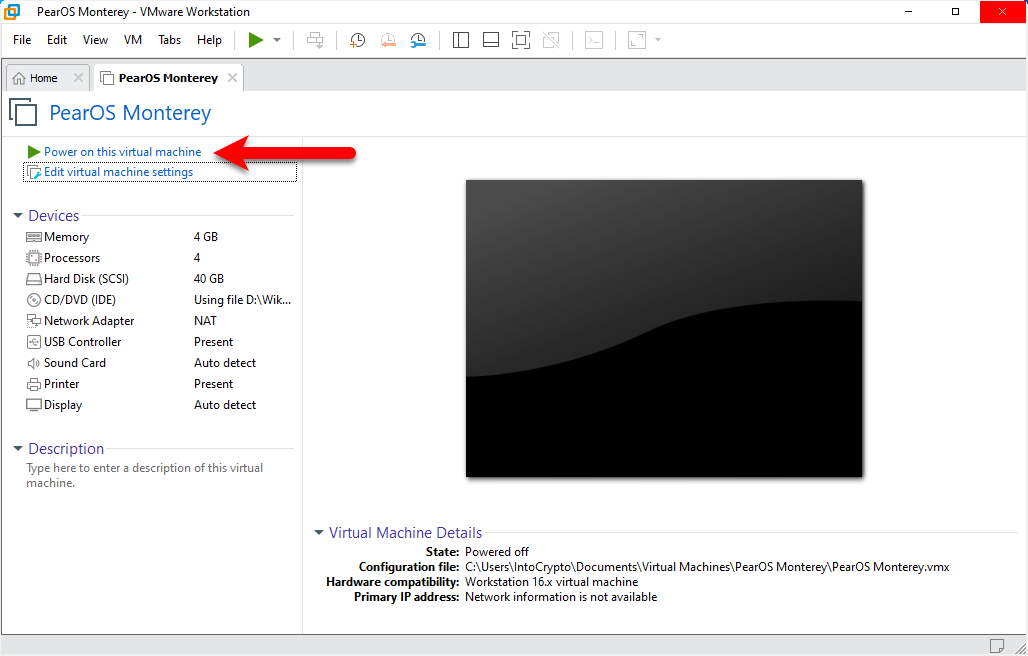Image resolution: width=1028 pixels, height=656 pixels.
Task: Enter full screen mode icon
Action: 521,40
